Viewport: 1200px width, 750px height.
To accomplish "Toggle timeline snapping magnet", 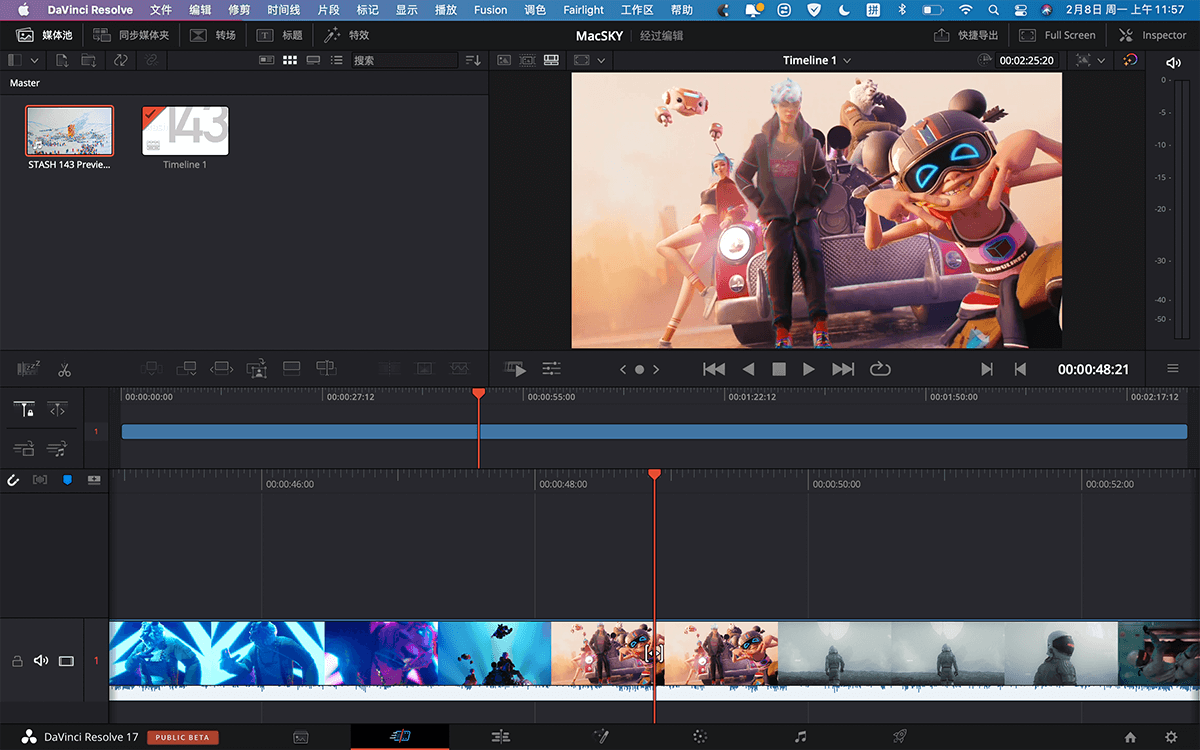I will coord(14,480).
